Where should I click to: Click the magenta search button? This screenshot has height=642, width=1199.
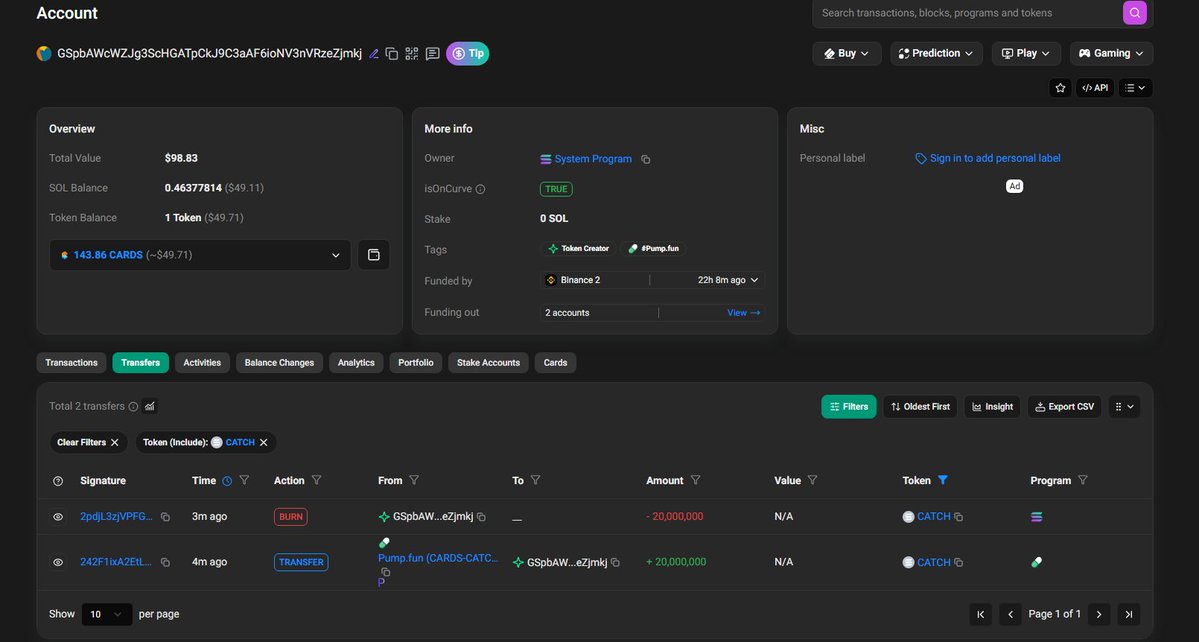click(x=1135, y=13)
